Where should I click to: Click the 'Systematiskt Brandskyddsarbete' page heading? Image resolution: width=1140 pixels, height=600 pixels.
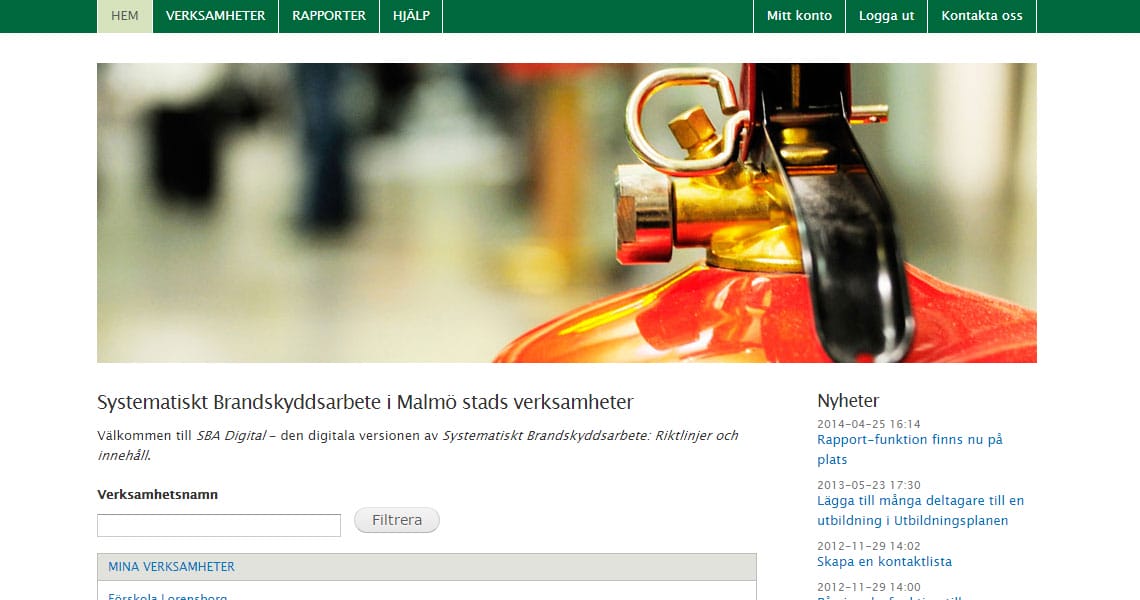pyautogui.click(x=365, y=402)
